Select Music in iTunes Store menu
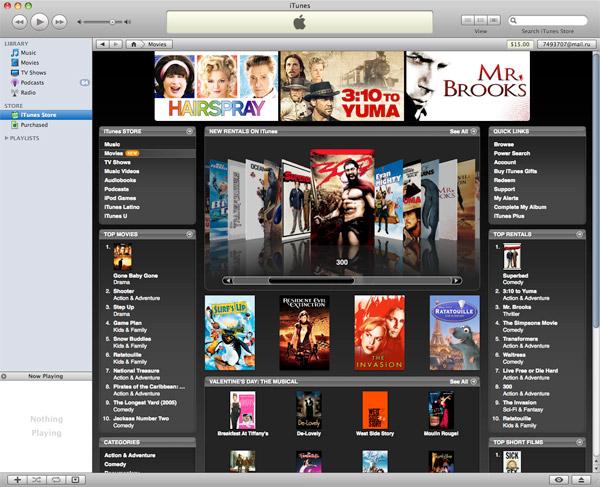The height and width of the screenshot is (487, 600). pyautogui.click(x=112, y=144)
